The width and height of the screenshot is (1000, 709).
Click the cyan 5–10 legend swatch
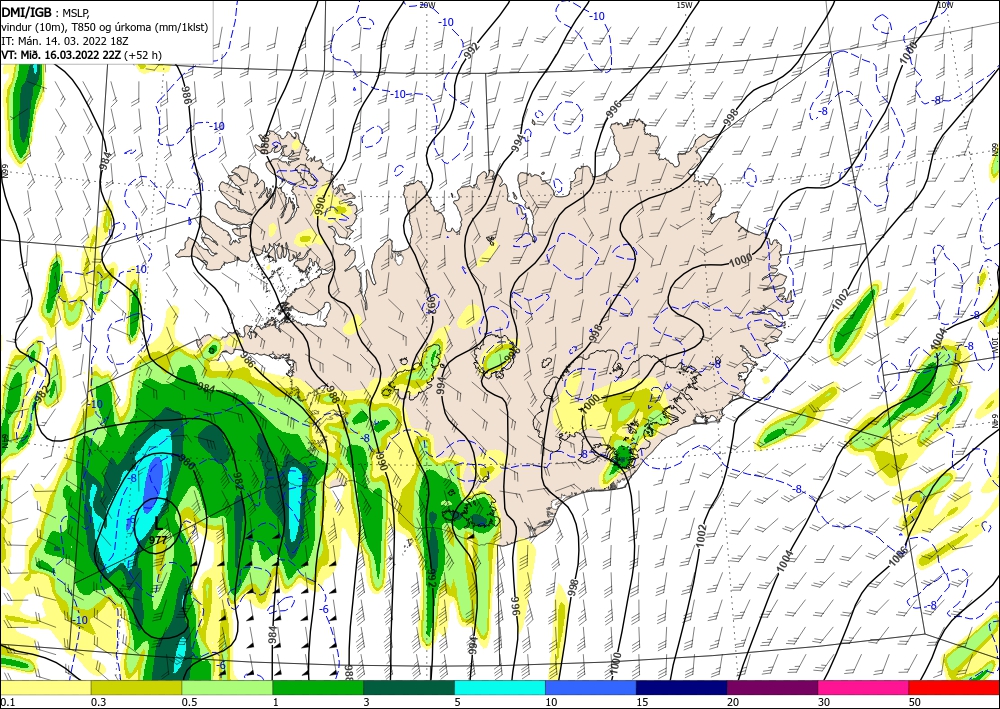click(500, 687)
